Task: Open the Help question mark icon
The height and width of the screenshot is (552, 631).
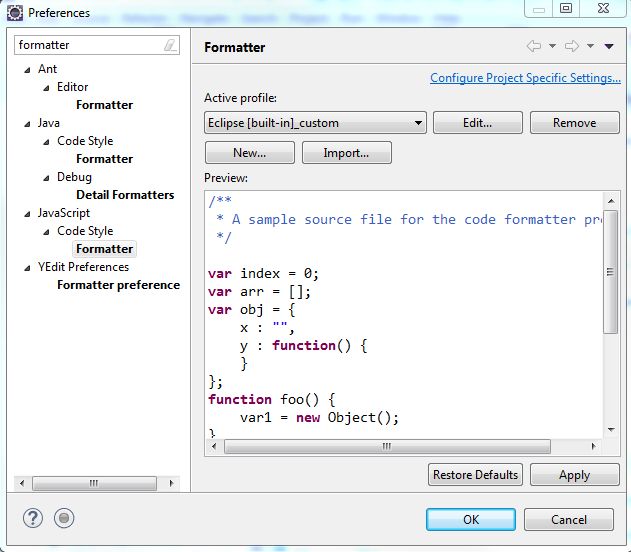Action: click(33, 518)
